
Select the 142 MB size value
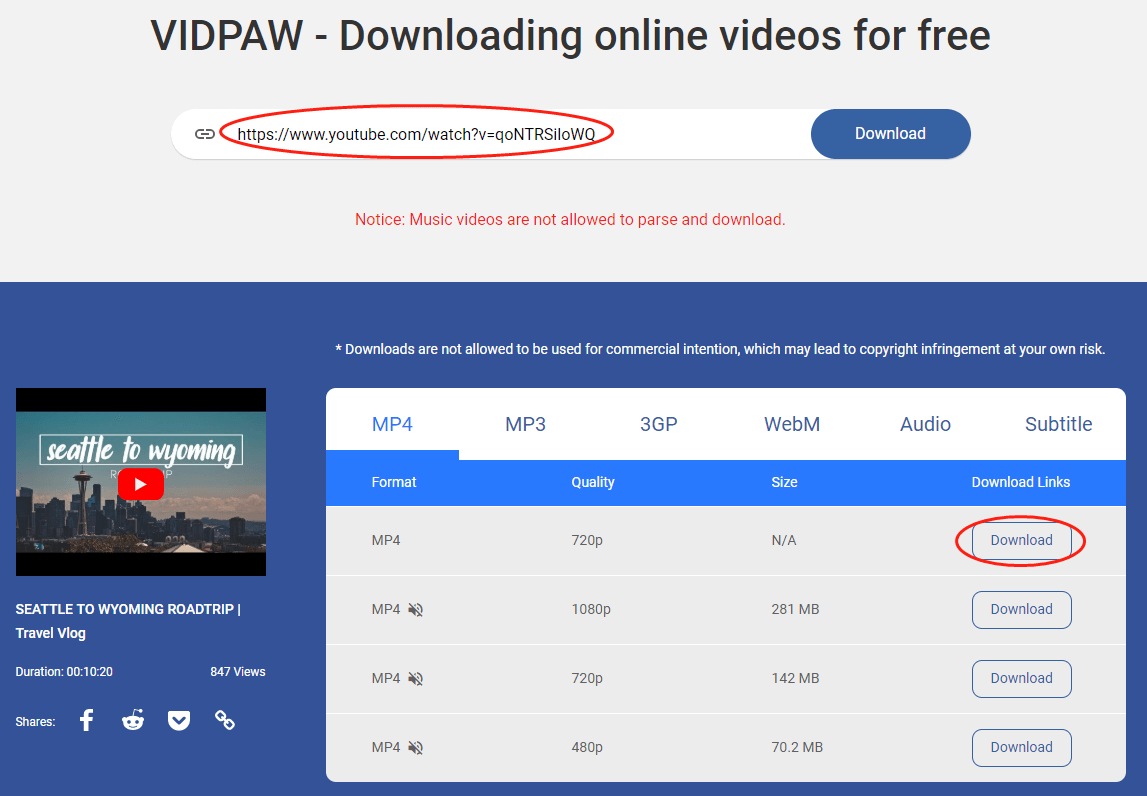point(795,678)
